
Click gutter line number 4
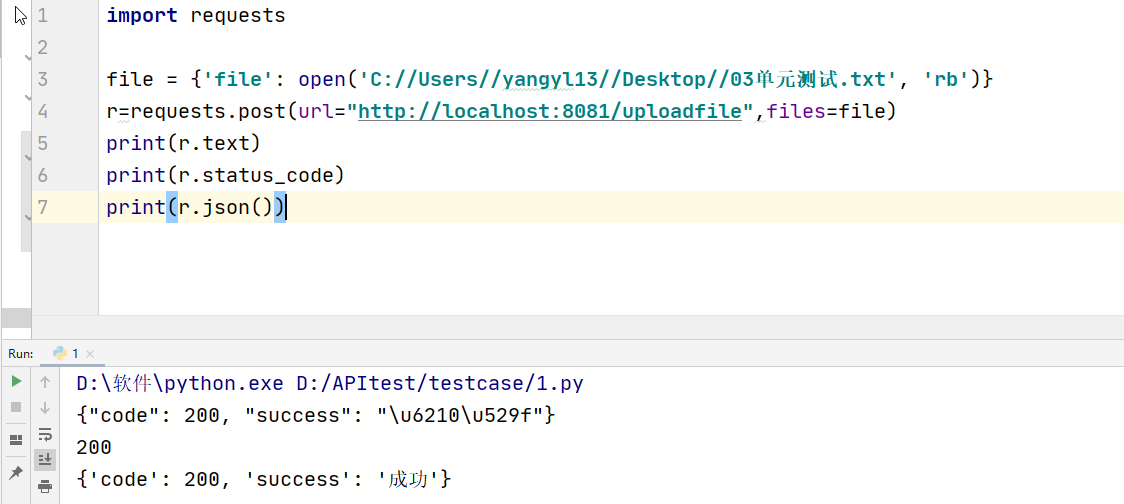pos(42,111)
